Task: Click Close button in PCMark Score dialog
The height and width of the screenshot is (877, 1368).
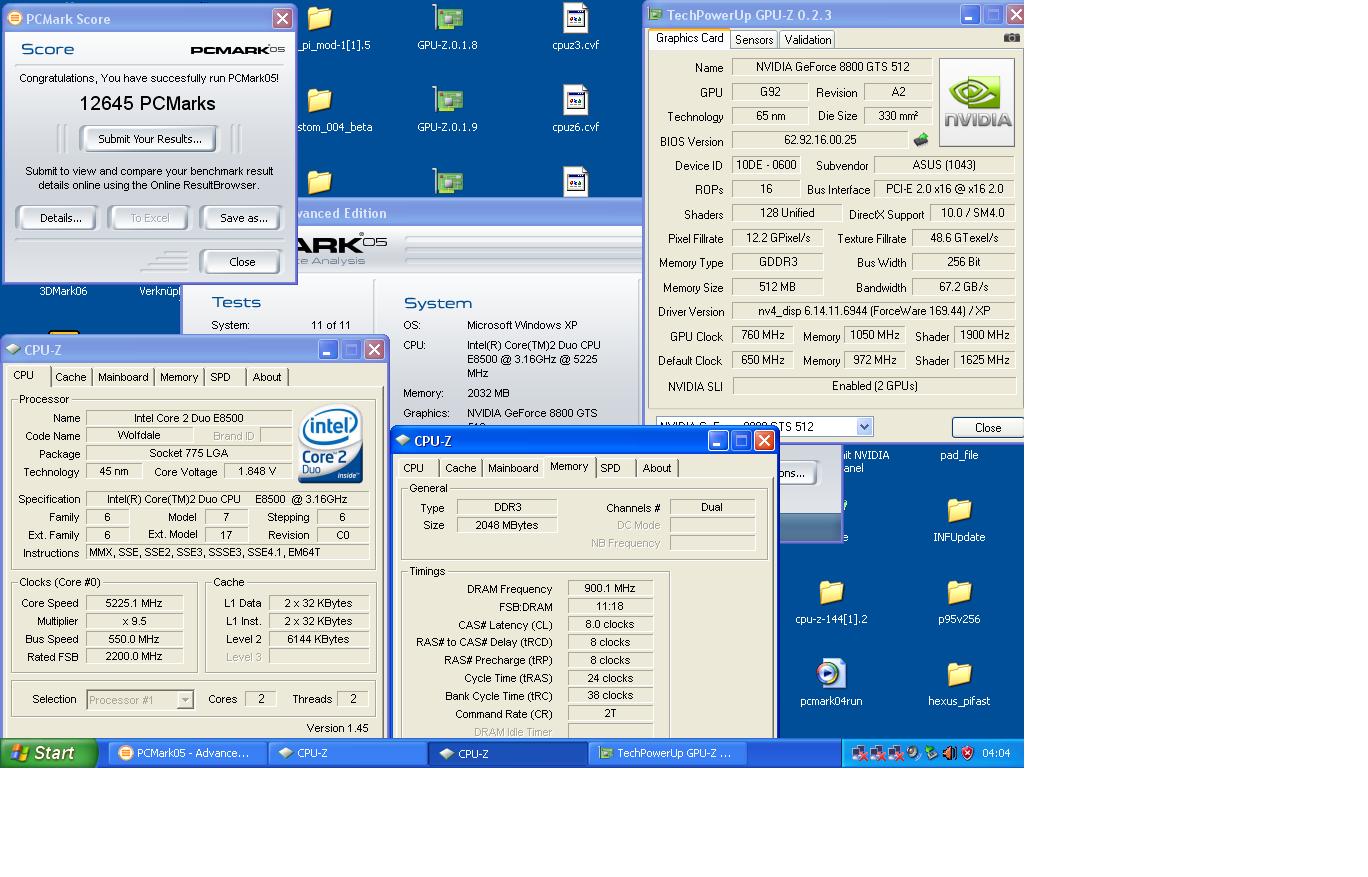Action: pyautogui.click(x=242, y=262)
